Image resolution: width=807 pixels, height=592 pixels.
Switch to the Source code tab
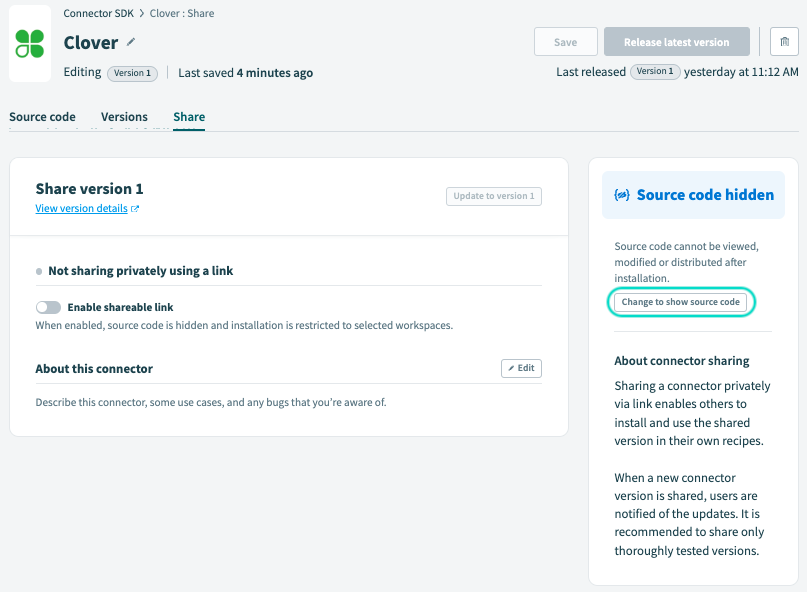pos(42,117)
